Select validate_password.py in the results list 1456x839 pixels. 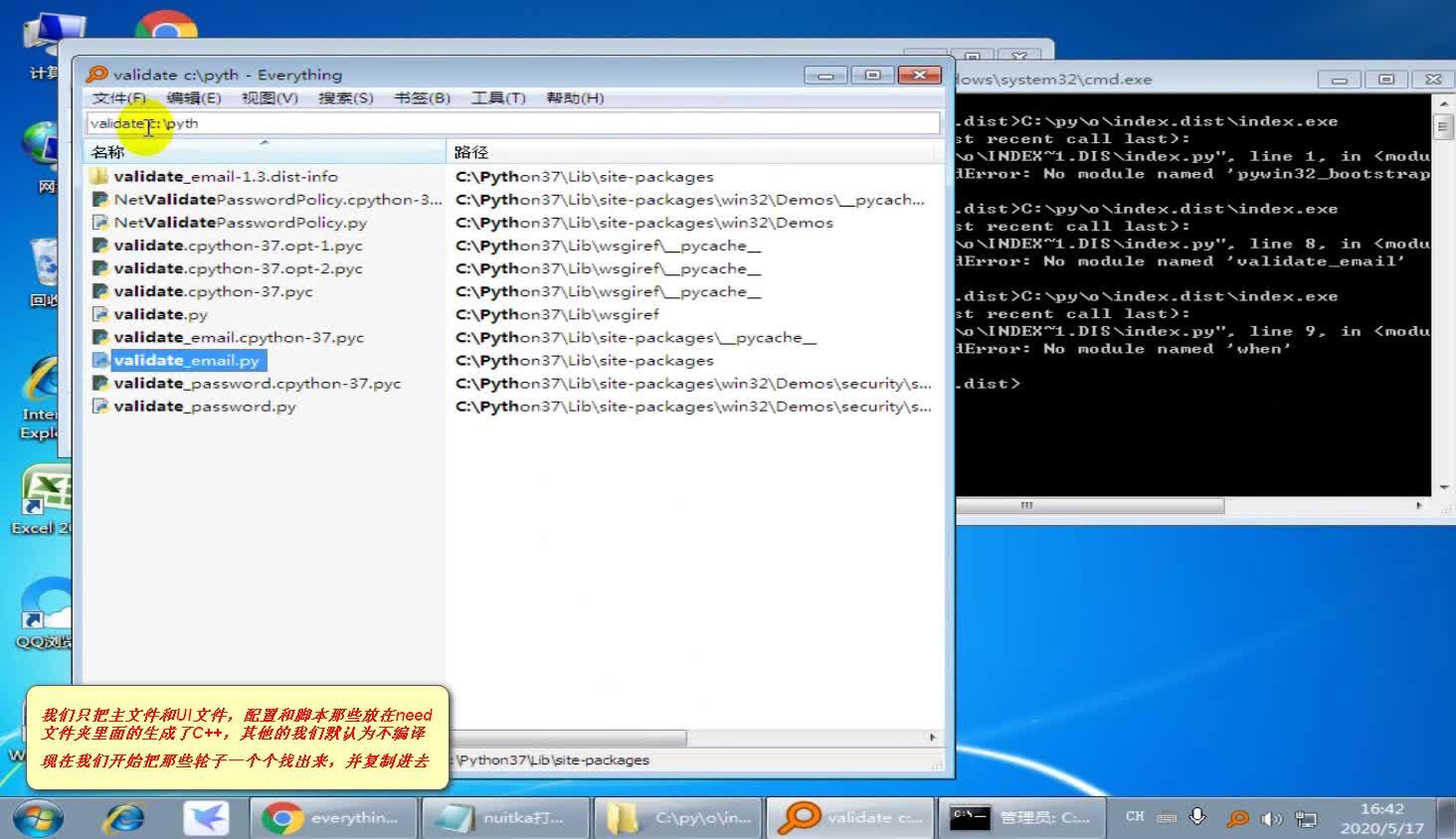coord(199,406)
